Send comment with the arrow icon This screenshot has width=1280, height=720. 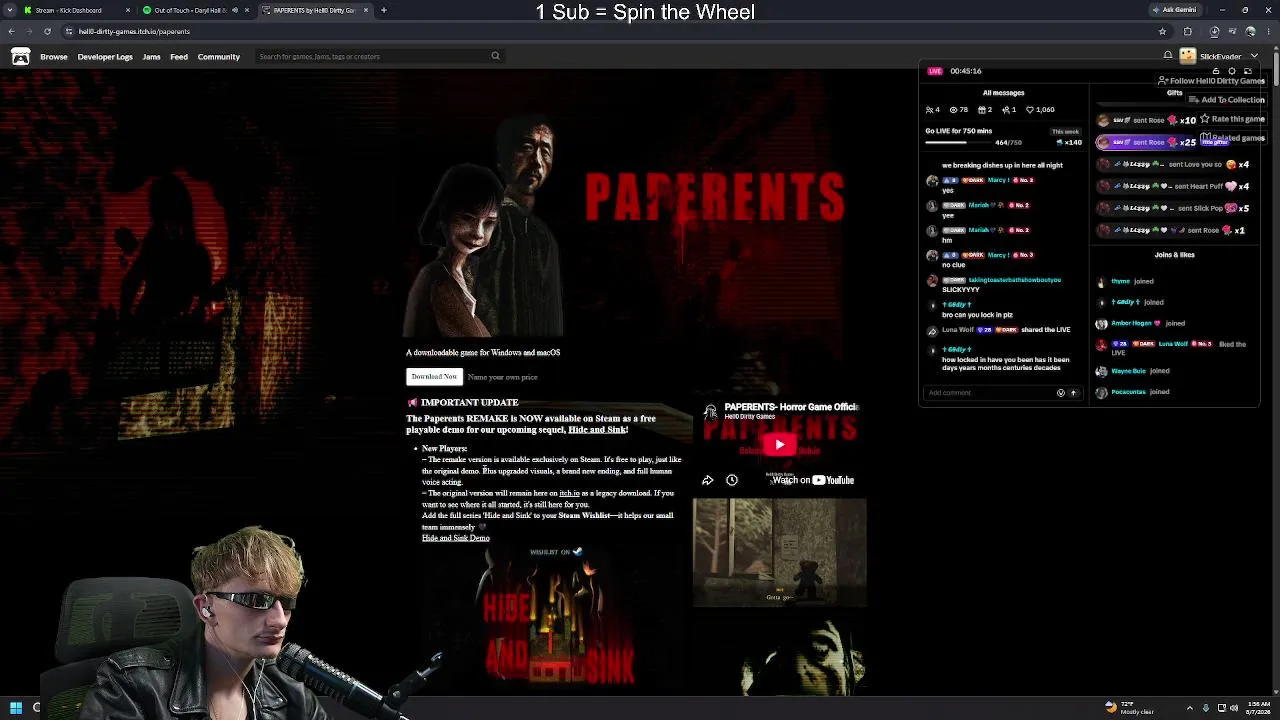1073,393
